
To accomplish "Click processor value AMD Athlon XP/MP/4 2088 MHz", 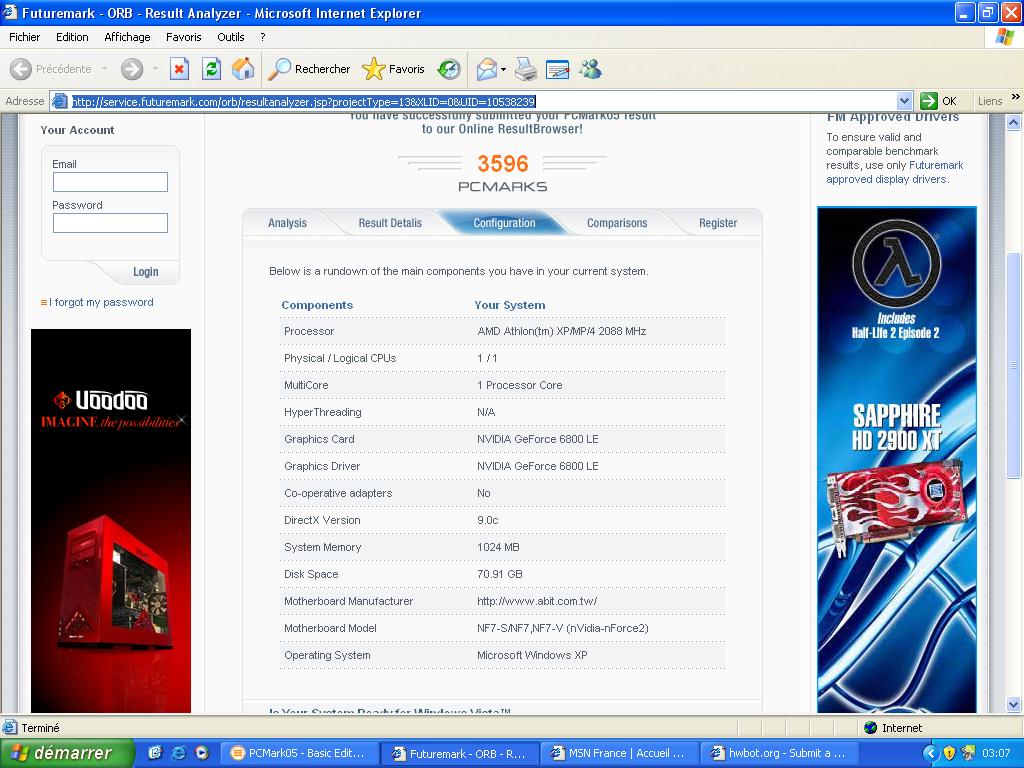I will pyautogui.click(x=562, y=331).
